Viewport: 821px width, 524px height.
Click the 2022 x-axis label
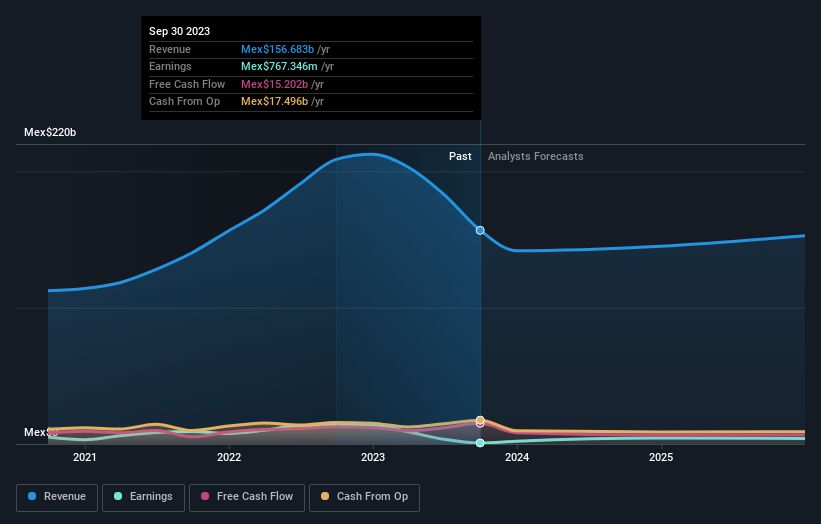pyautogui.click(x=229, y=457)
